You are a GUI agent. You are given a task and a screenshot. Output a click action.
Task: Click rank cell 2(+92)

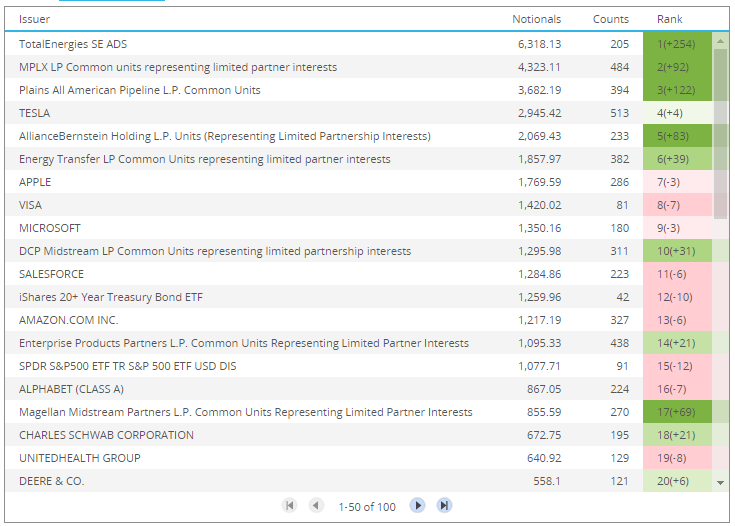click(x=677, y=67)
